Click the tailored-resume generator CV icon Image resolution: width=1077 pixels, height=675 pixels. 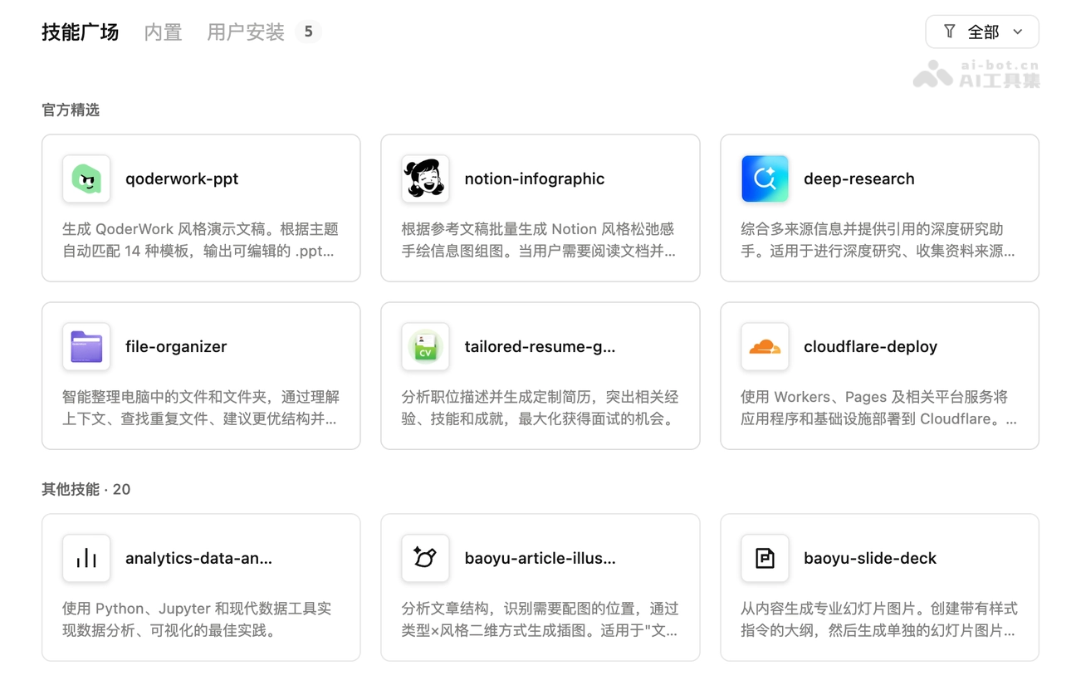coord(425,346)
